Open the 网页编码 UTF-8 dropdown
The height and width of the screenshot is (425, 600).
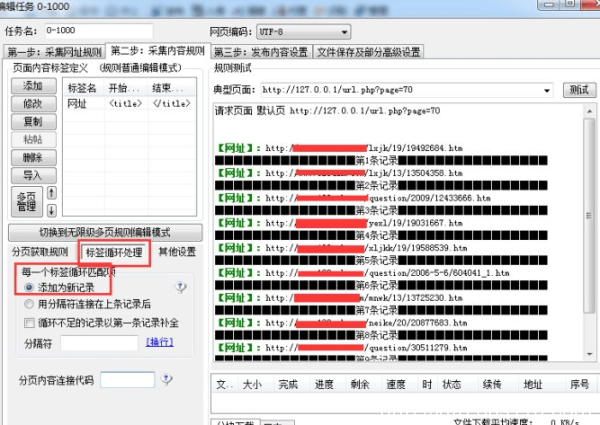pos(345,32)
